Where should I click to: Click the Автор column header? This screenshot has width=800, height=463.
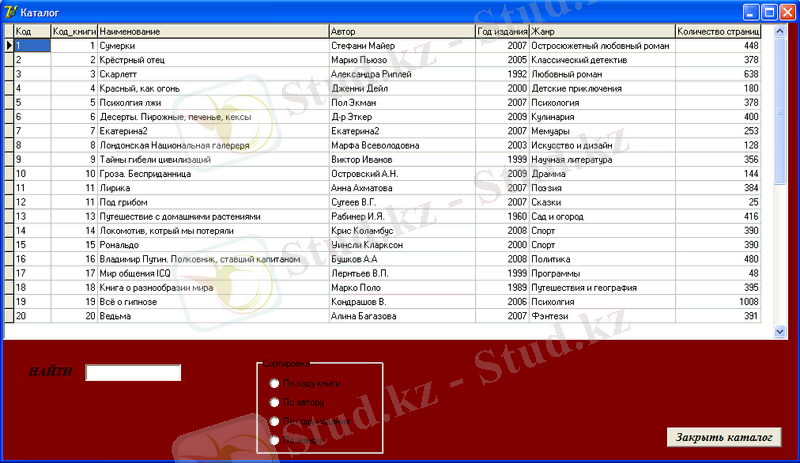coord(403,31)
